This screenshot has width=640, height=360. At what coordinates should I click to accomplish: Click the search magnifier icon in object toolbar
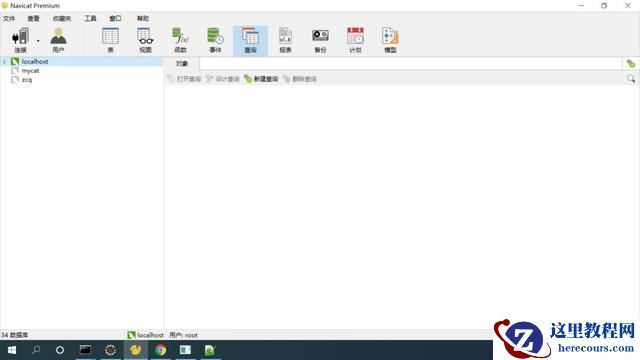631,79
